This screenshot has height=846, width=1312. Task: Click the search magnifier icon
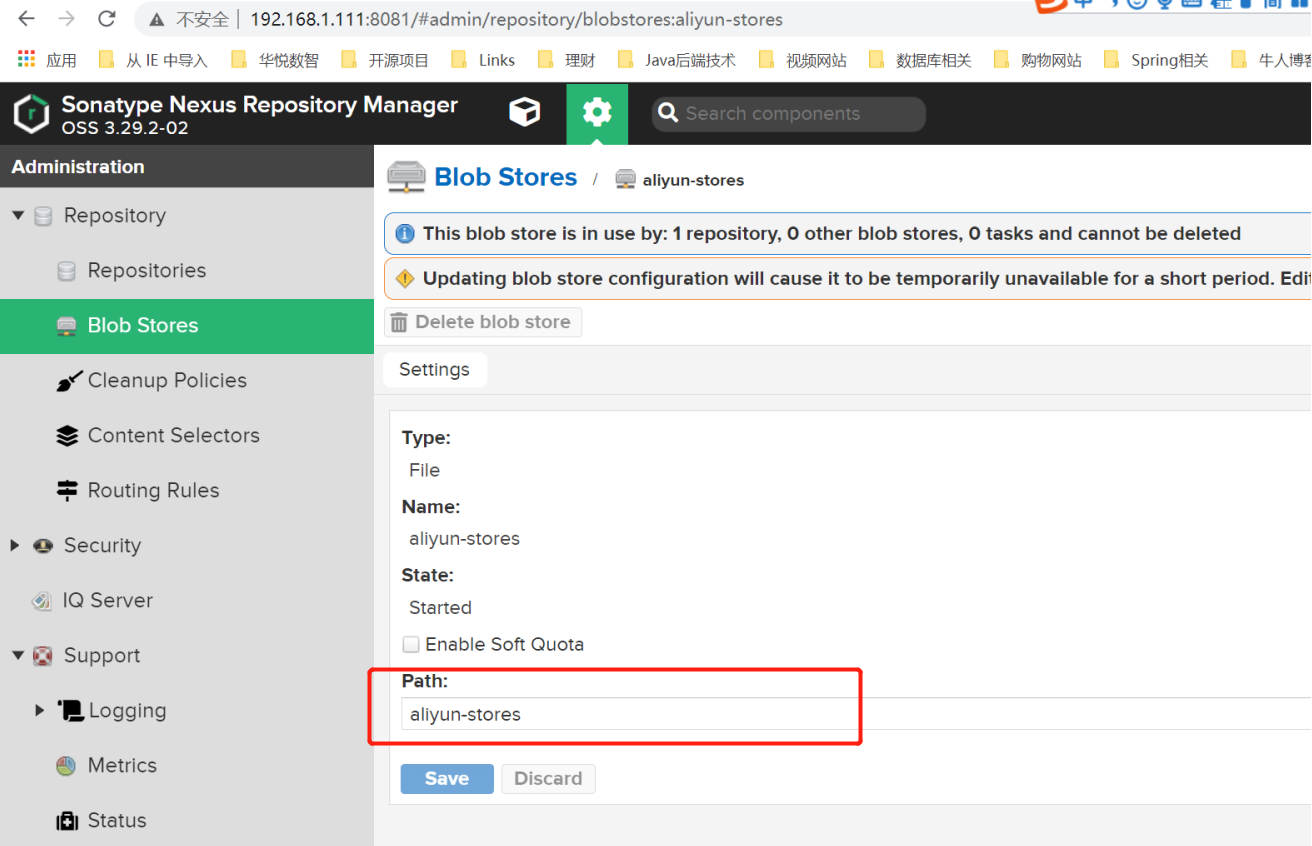[x=669, y=114]
